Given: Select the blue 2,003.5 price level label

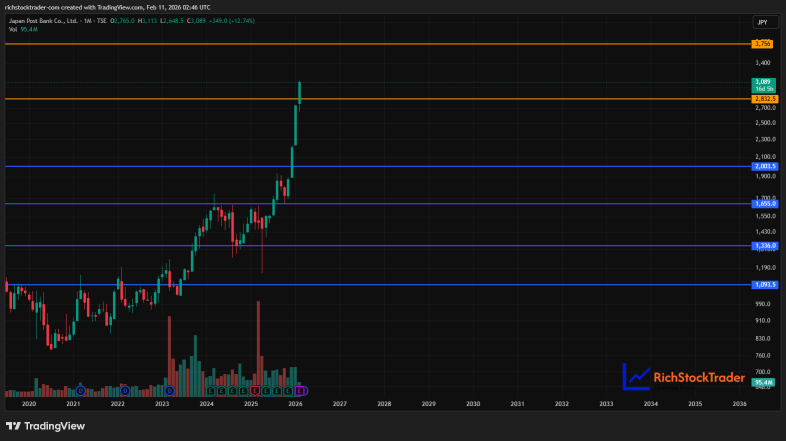Looking at the screenshot, I should [765, 166].
